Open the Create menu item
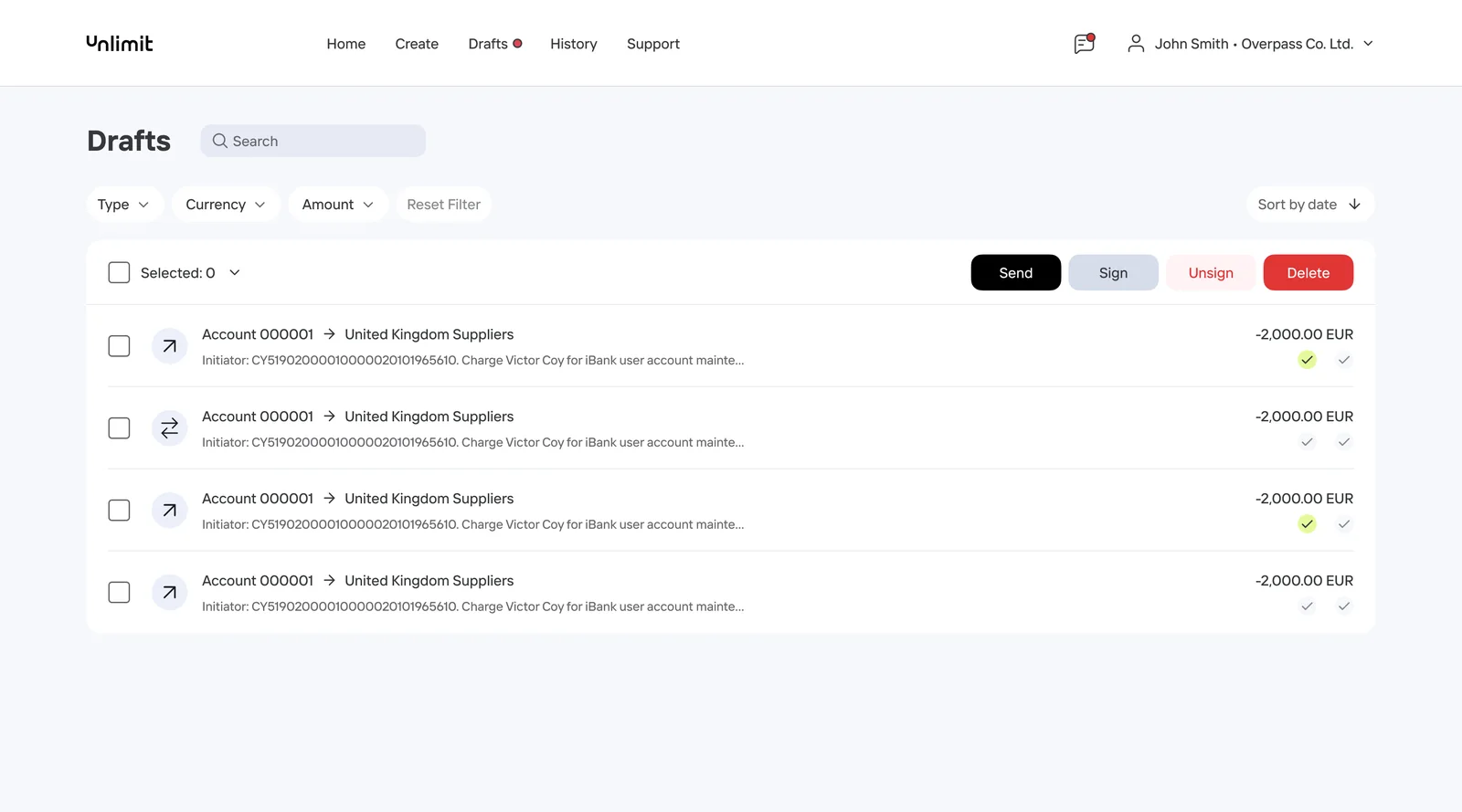The image size is (1462, 812). tap(417, 44)
